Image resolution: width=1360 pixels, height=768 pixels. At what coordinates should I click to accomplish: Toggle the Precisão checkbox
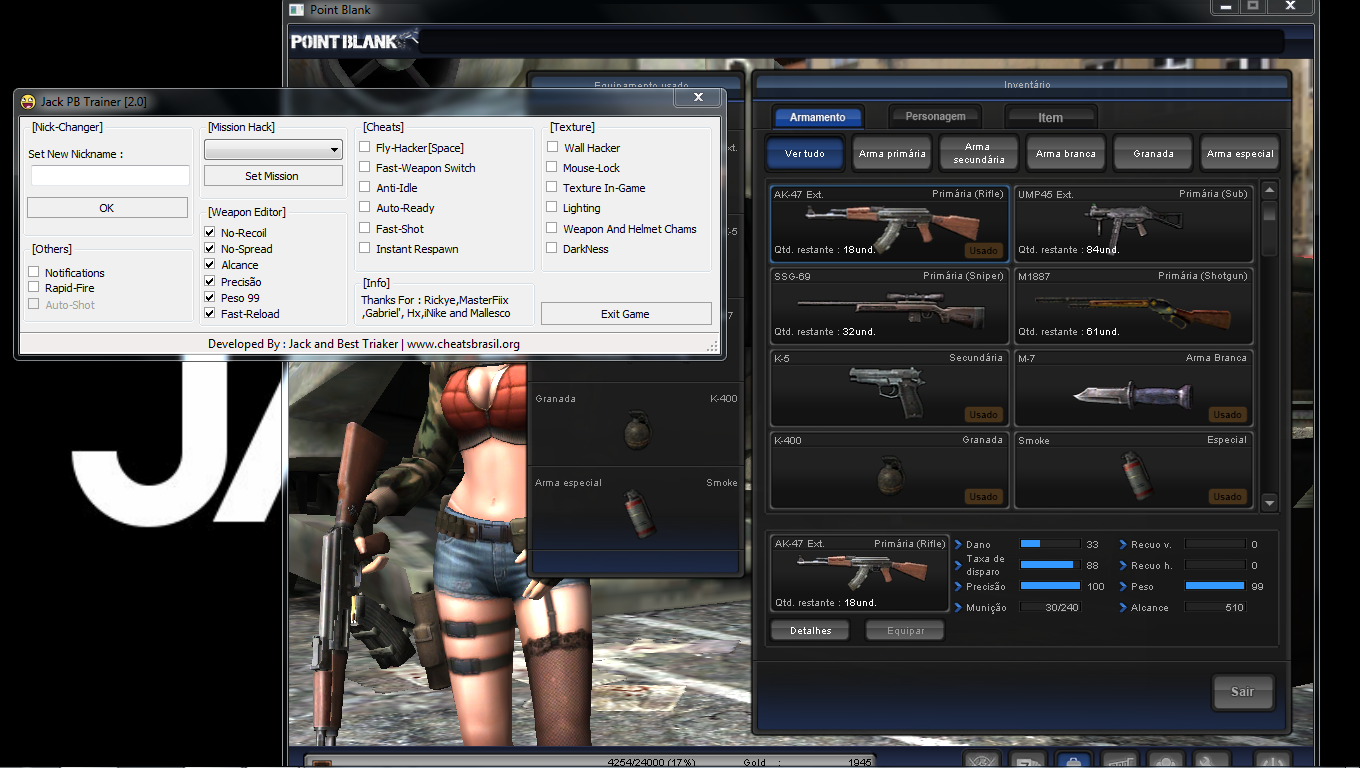tap(210, 281)
